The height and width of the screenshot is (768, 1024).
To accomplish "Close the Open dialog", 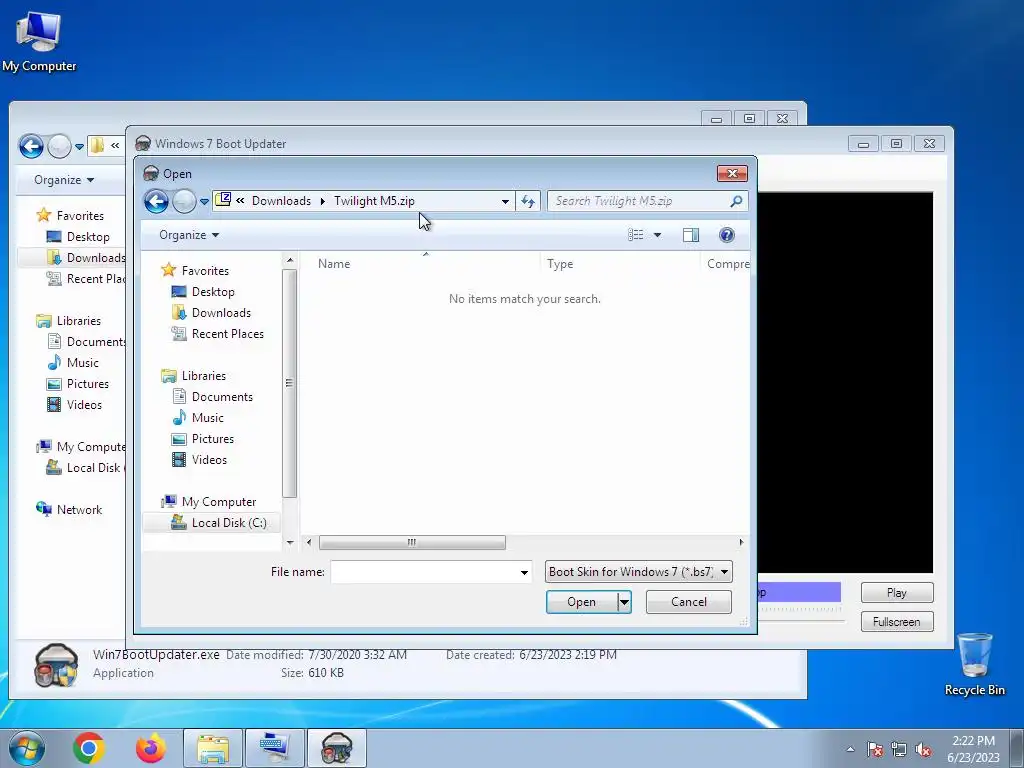I will coord(732,173).
